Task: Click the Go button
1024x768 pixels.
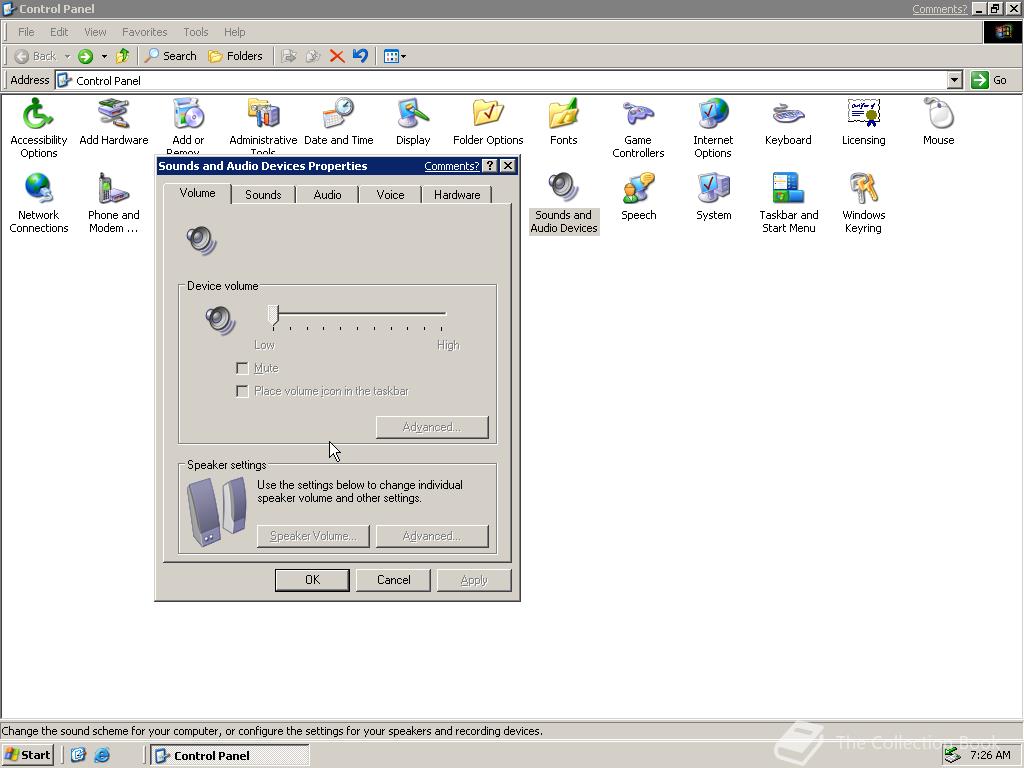Action: click(989, 80)
